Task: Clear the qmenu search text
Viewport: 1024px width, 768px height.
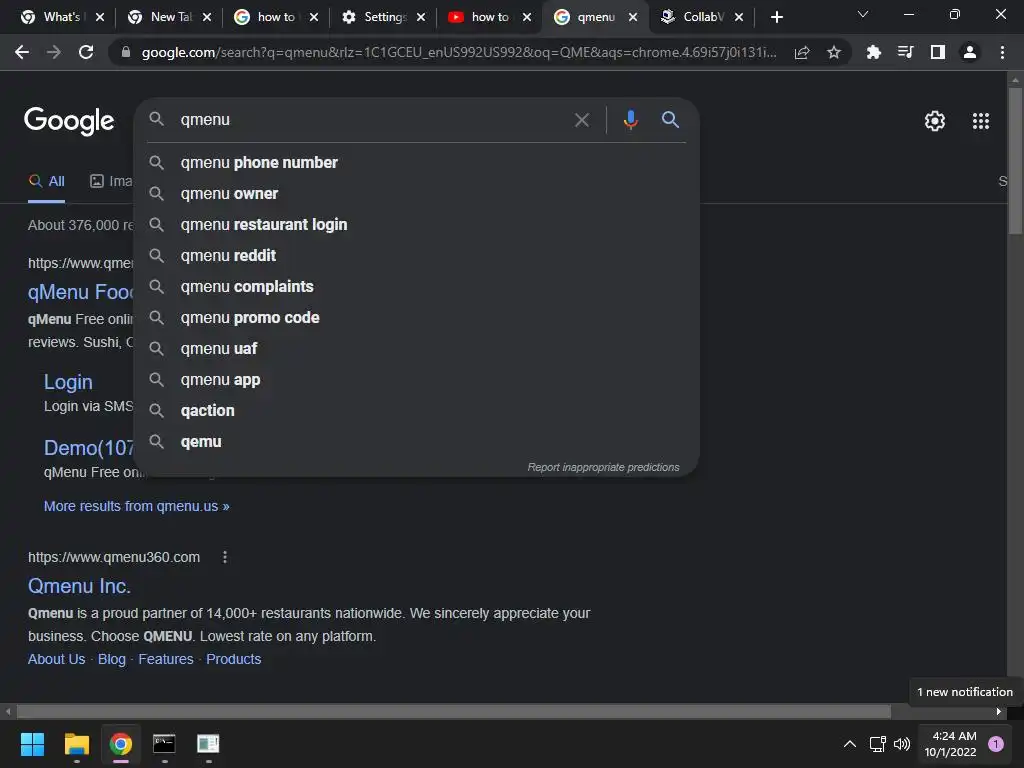Action: (x=581, y=120)
